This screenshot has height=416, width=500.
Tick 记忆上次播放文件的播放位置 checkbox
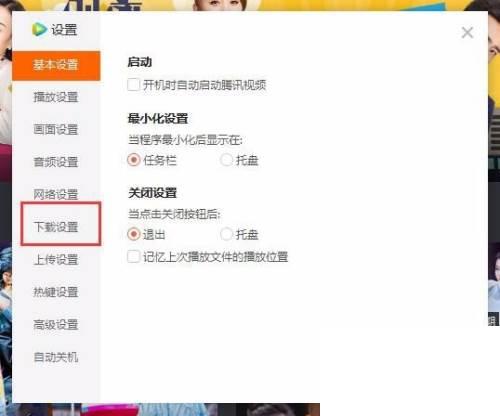coord(133,257)
